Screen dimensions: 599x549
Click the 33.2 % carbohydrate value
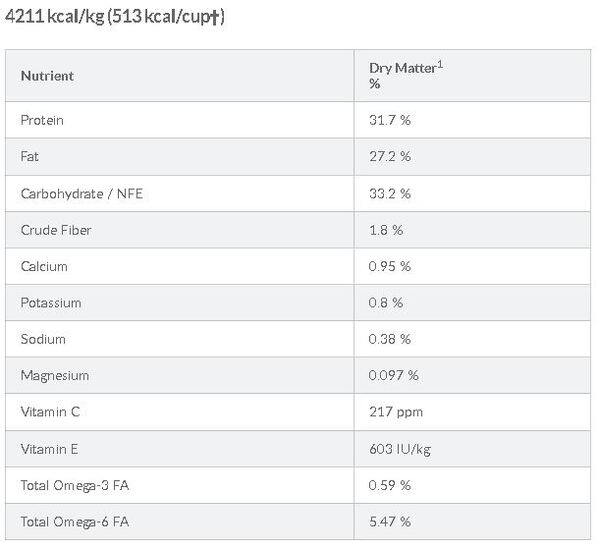pyautogui.click(x=390, y=194)
